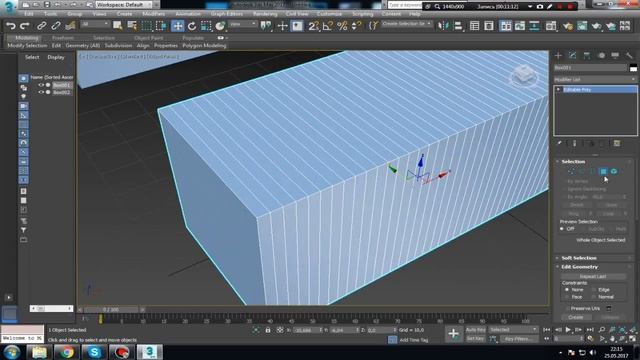Select Edge constraint radio button

pos(594,290)
